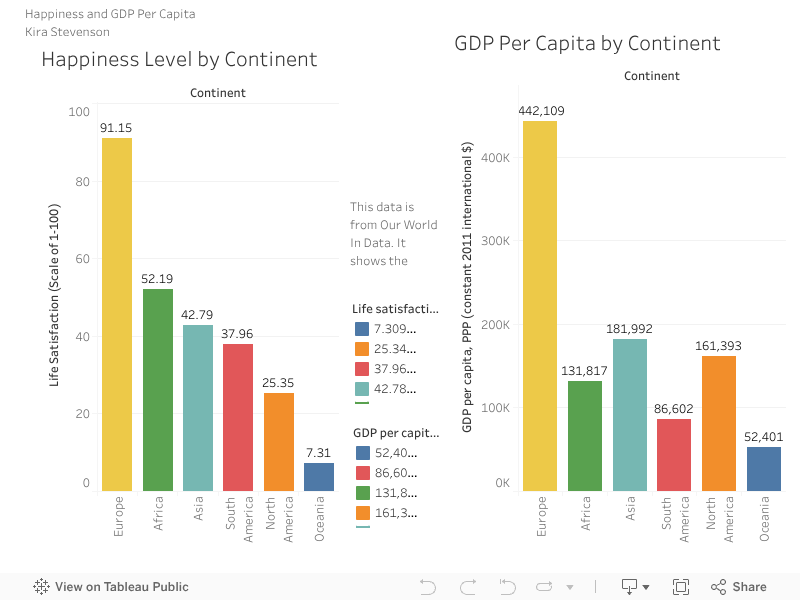Expand the dropdown arrow beside the Refresh icon
The height and width of the screenshot is (600, 800).
tap(570, 588)
